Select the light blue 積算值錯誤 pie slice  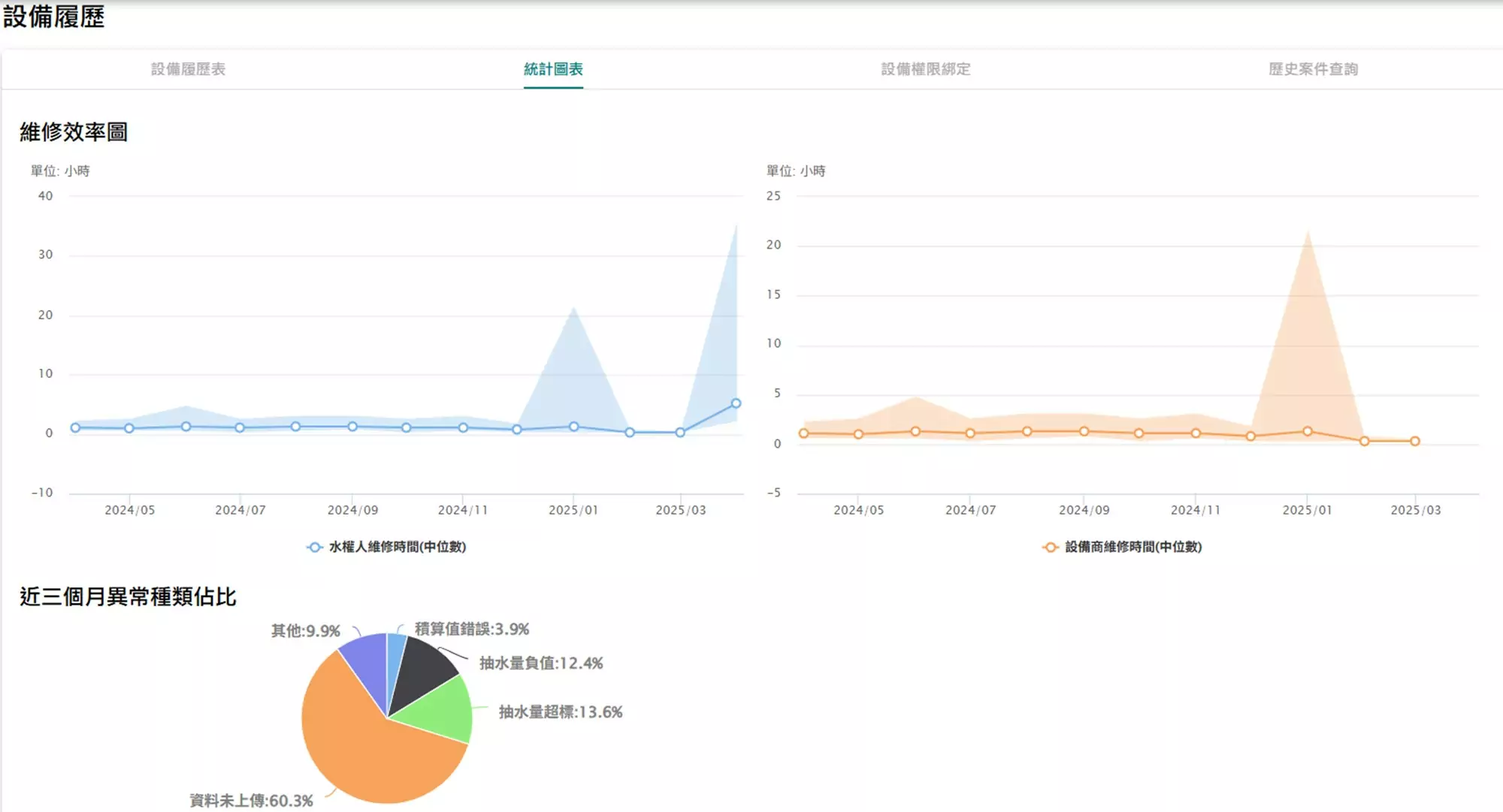394,661
